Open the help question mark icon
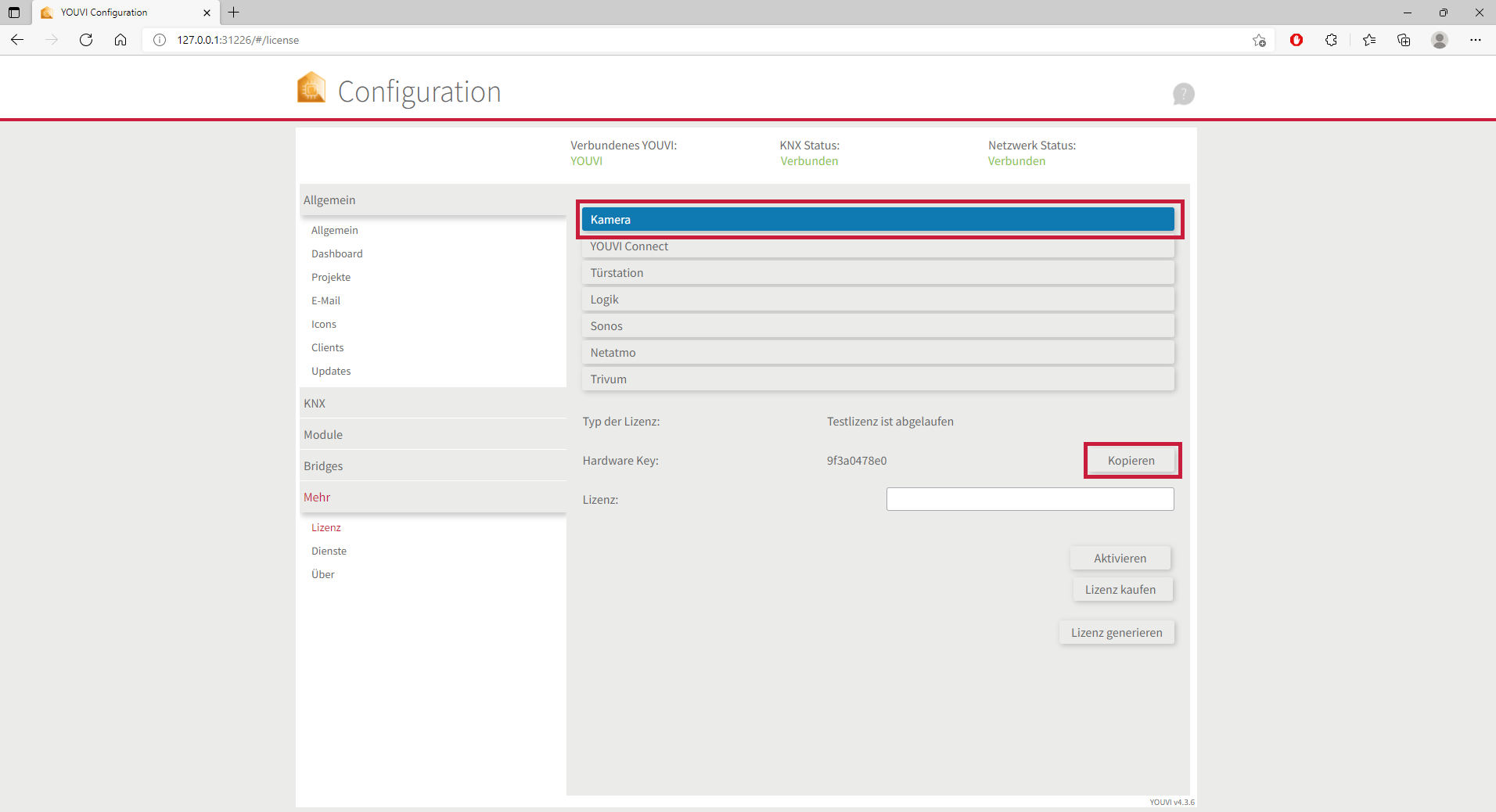This screenshot has width=1496, height=812. (1184, 94)
